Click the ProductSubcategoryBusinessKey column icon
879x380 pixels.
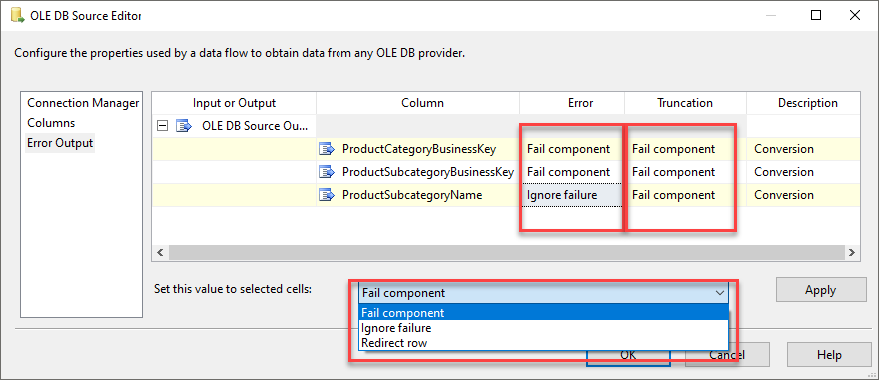(x=327, y=172)
